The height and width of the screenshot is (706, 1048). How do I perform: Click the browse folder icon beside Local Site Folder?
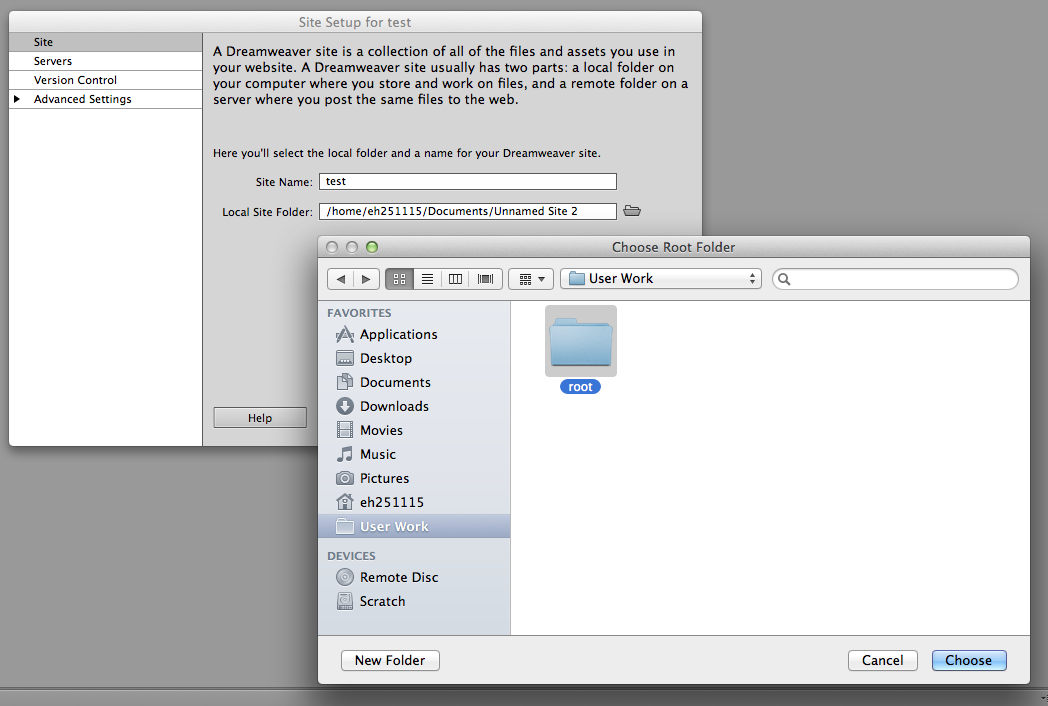point(632,211)
